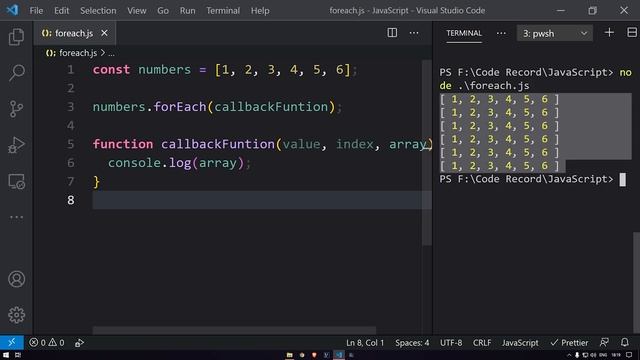Open the Selection menu

(98, 11)
